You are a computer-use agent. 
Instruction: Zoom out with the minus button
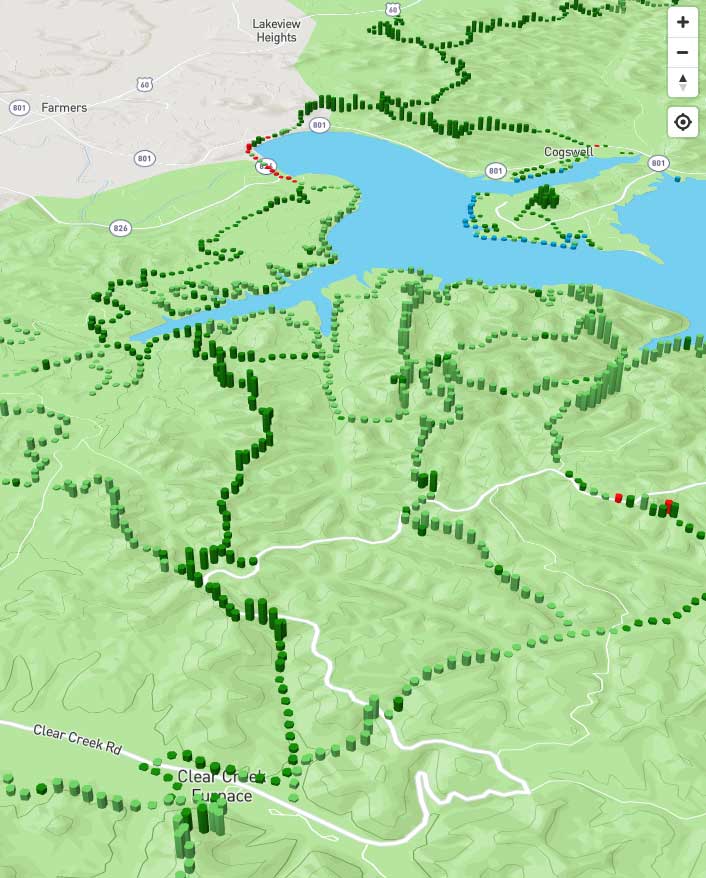682,53
